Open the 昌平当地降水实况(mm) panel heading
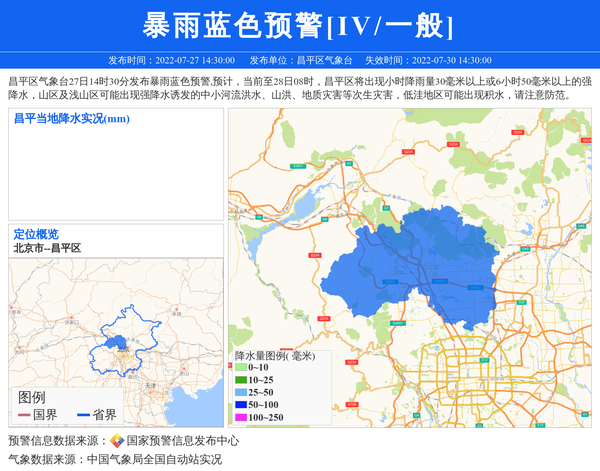The height and width of the screenshot is (471, 600). tap(71, 119)
